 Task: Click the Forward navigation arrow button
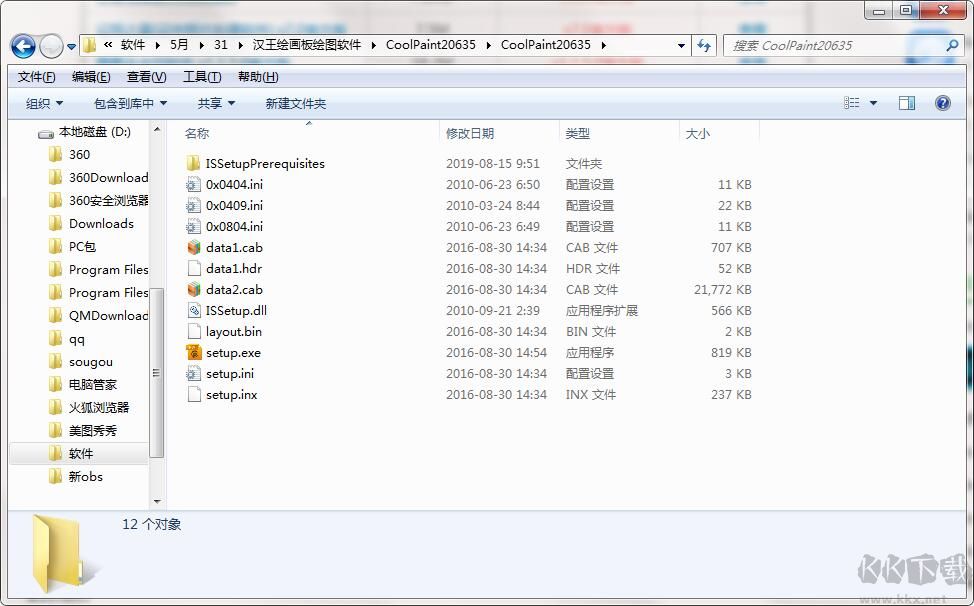(x=51, y=46)
